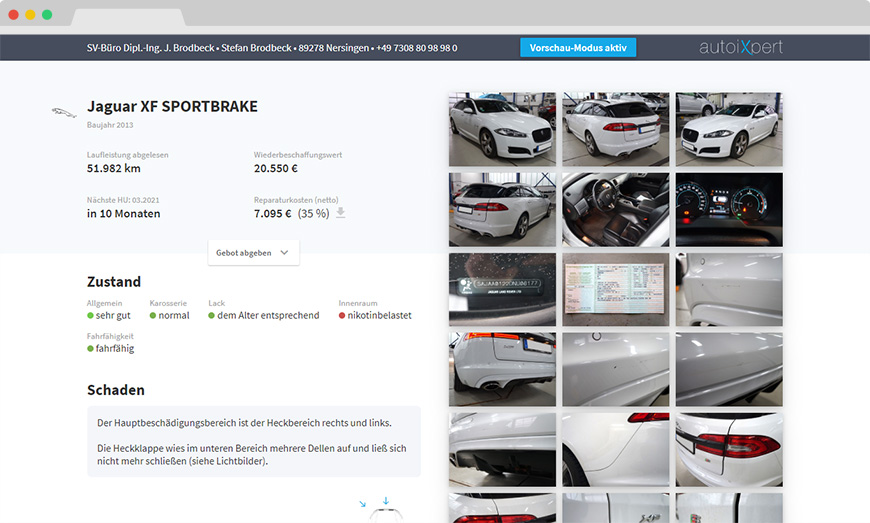Click the 7.095 € repair cost value

click(x=272, y=214)
